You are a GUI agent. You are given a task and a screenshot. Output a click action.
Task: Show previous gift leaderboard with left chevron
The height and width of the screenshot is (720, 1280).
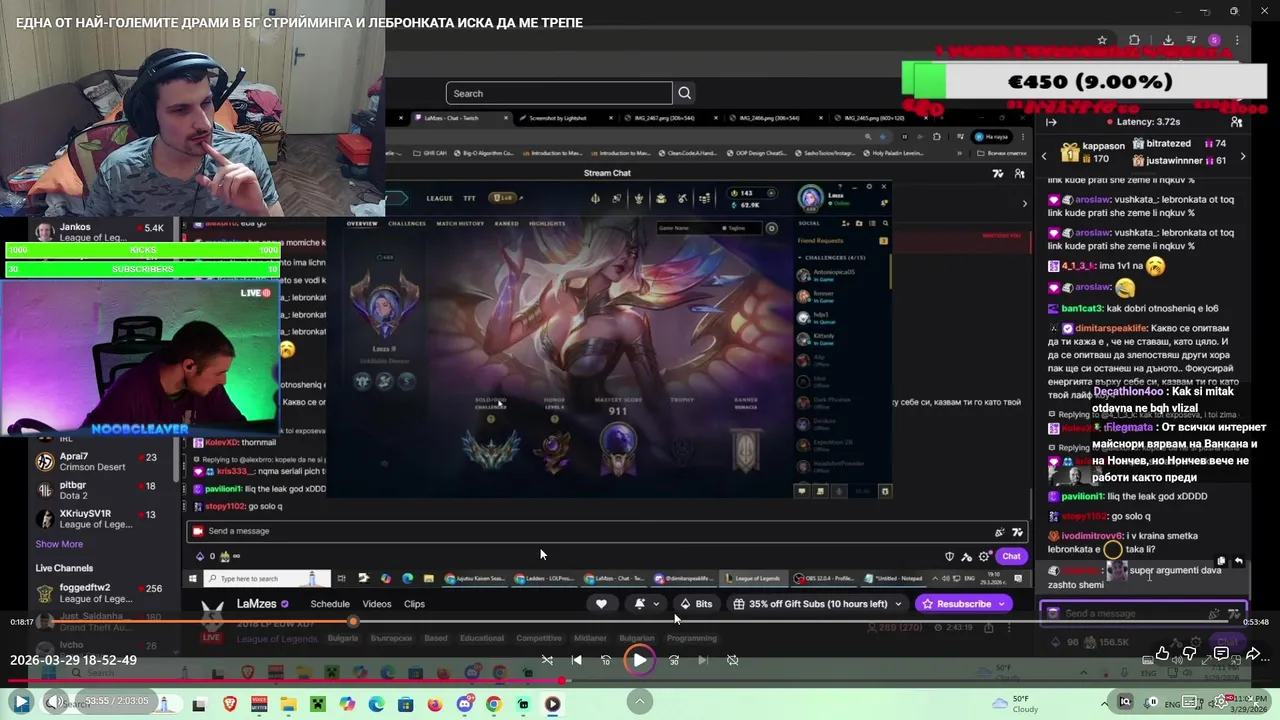point(1044,156)
